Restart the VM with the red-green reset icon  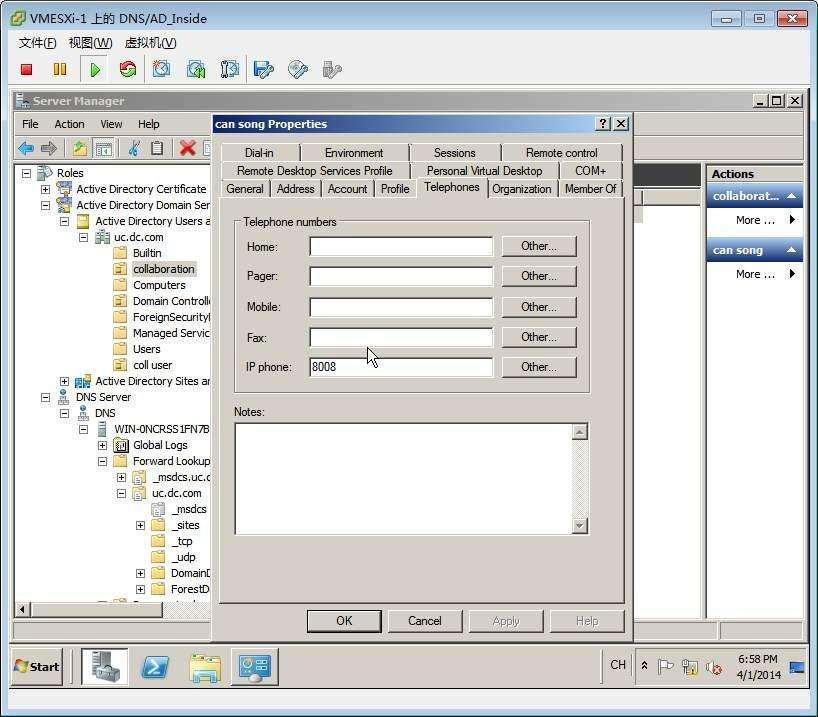pyautogui.click(x=128, y=69)
